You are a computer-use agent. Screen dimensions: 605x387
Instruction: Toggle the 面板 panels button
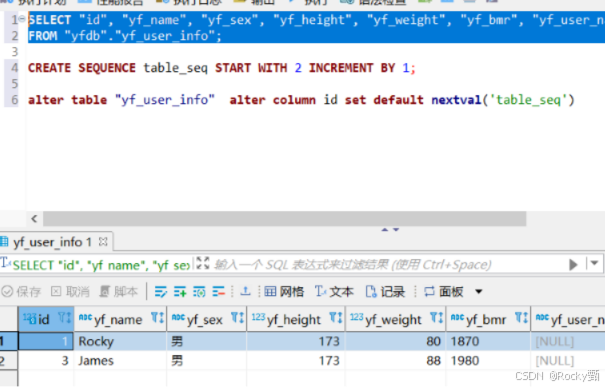click(444, 292)
